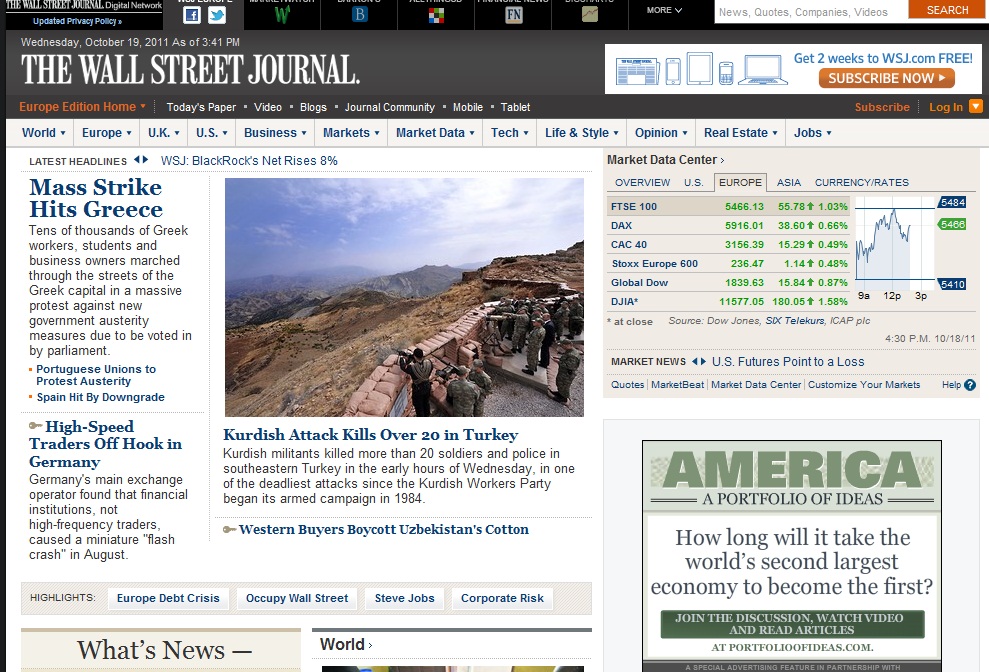Click the SUBSCRIBE NOW button in banner
989x672 pixels.
(886, 78)
